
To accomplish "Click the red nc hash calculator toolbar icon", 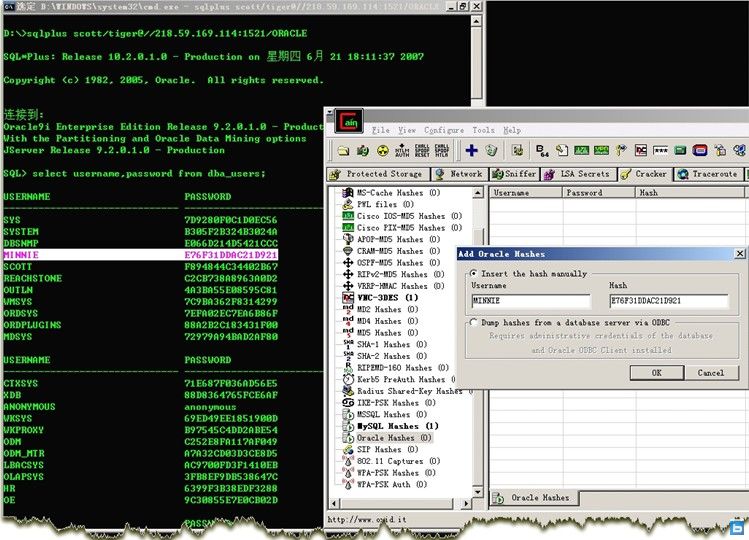I will (641, 151).
